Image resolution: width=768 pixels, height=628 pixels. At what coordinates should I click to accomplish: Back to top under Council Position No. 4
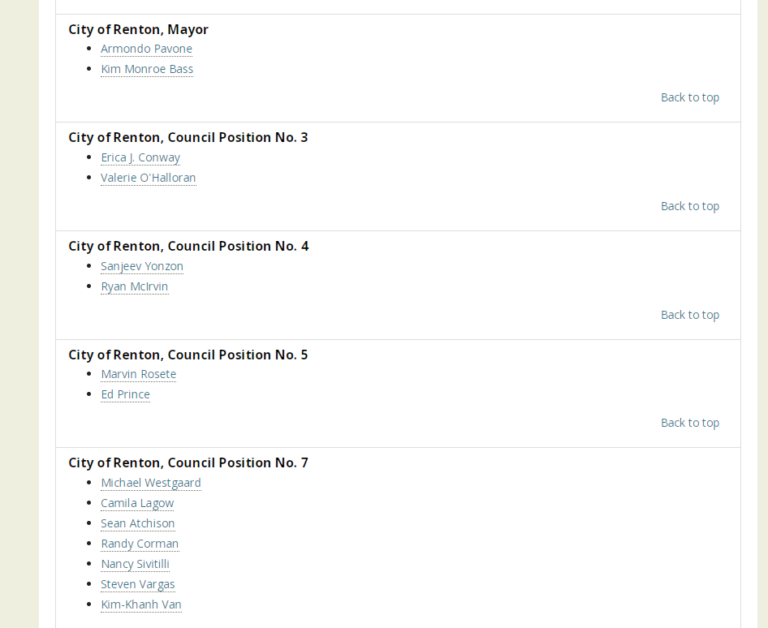689,315
